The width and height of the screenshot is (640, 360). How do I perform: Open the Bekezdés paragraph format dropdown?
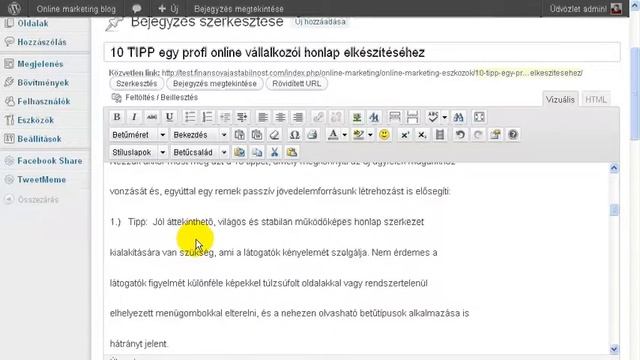[200, 135]
